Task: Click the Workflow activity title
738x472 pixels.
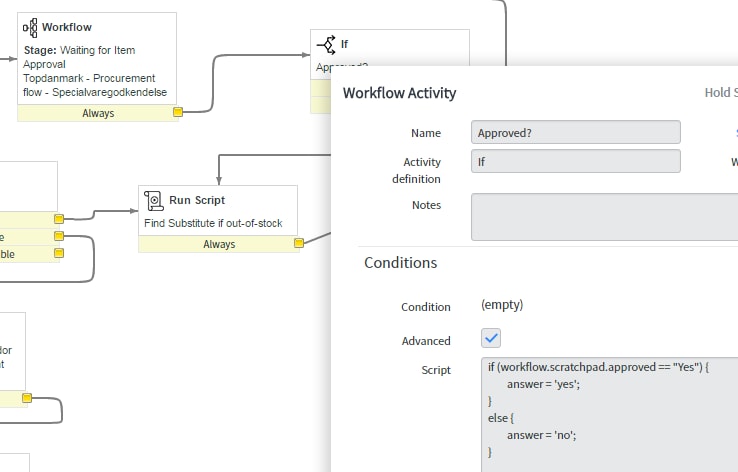Action: click(x=67, y=27)
